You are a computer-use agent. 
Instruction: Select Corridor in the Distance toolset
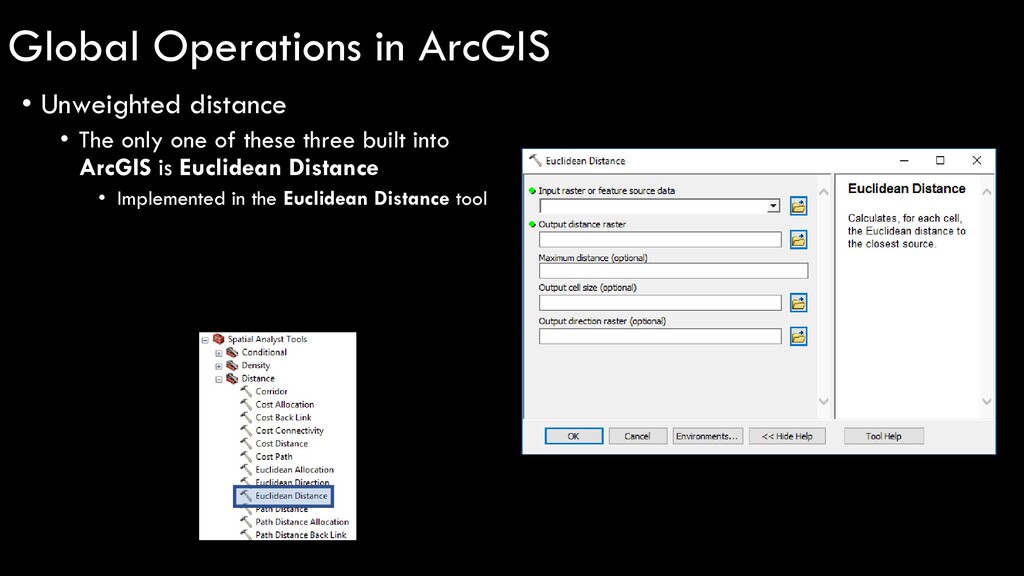click(x=271, y=391)
